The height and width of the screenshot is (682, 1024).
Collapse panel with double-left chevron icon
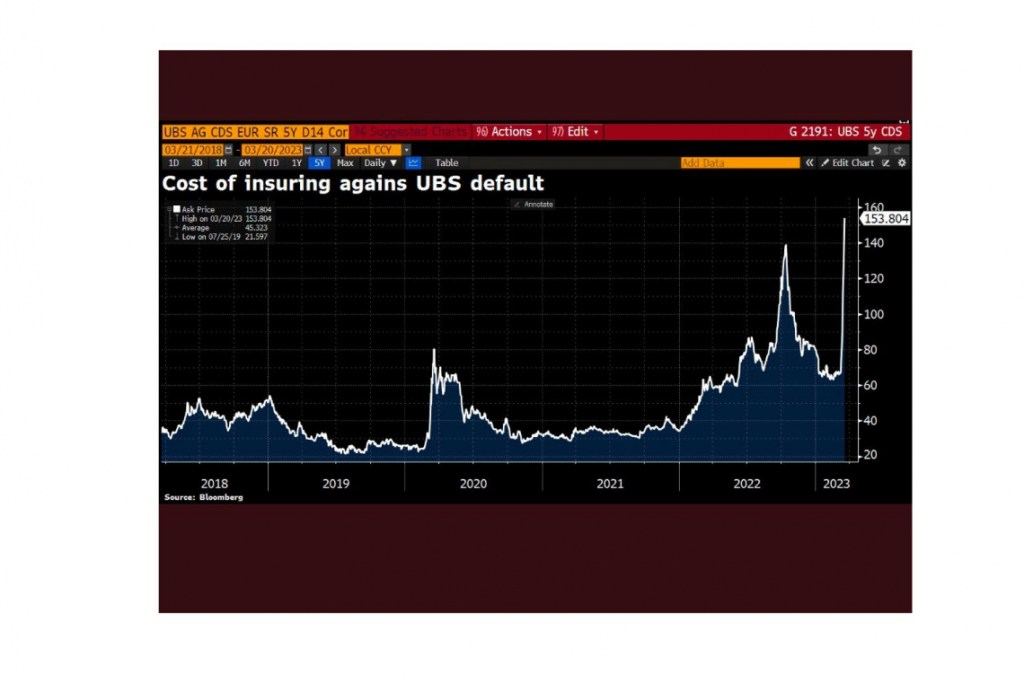point(810,163)
